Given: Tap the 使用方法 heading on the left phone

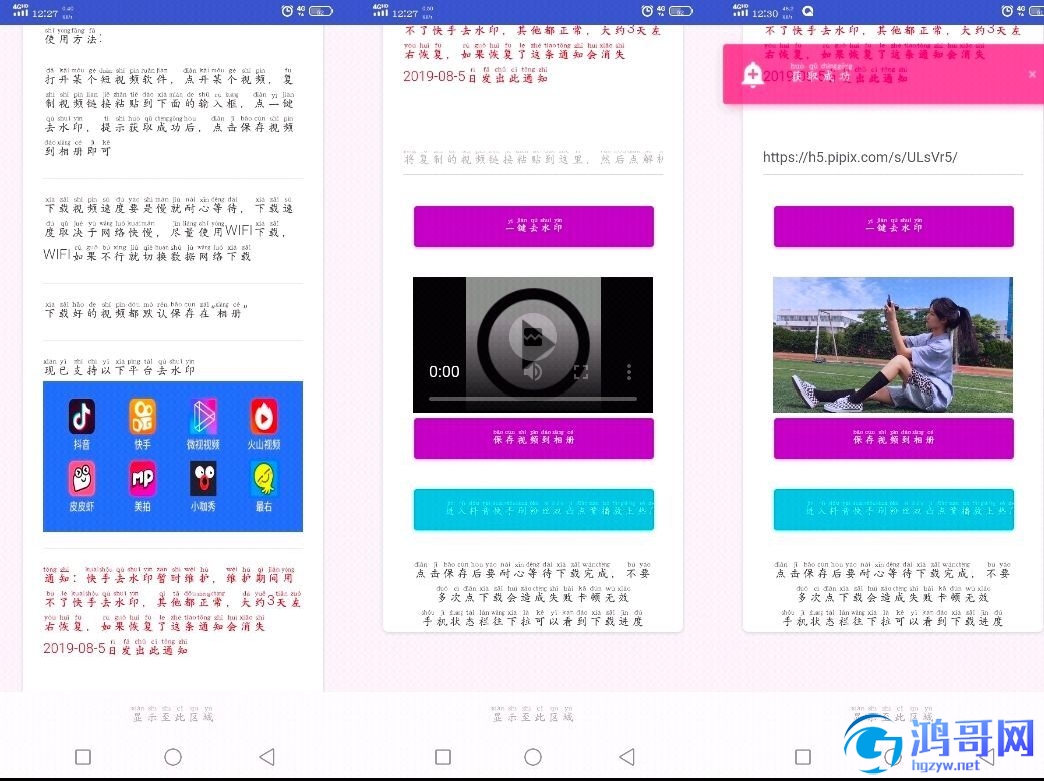Looking at the screenshot, I should coord(71,36).
